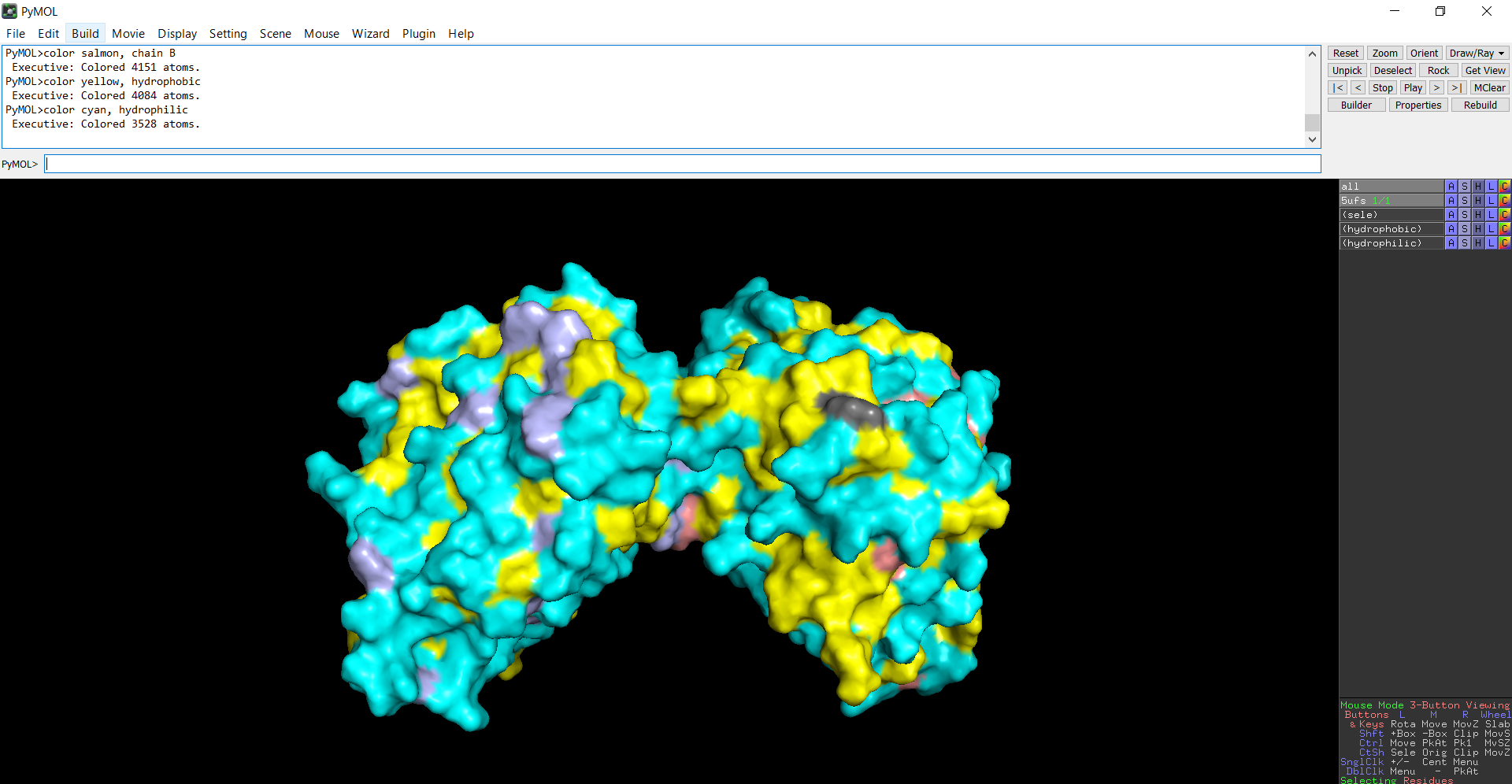Click the Orient button
Viewport: 1512px width, 784px height.
click(x=1424, y=54)
